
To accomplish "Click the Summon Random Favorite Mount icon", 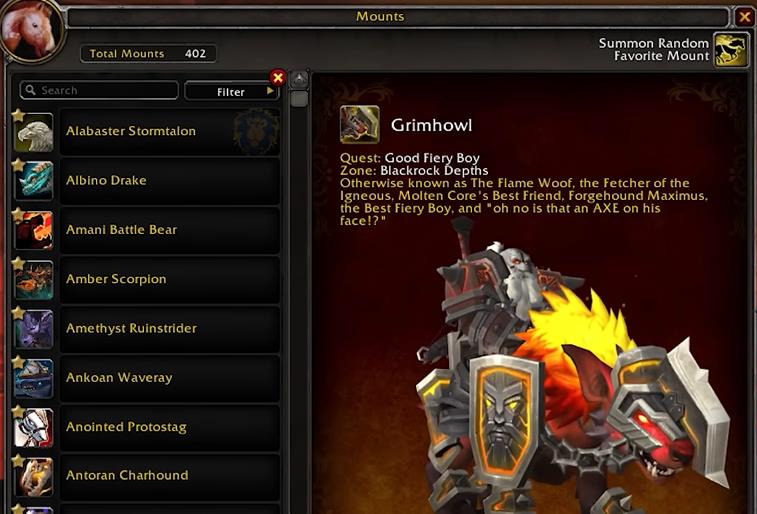I will pos(731,49).
